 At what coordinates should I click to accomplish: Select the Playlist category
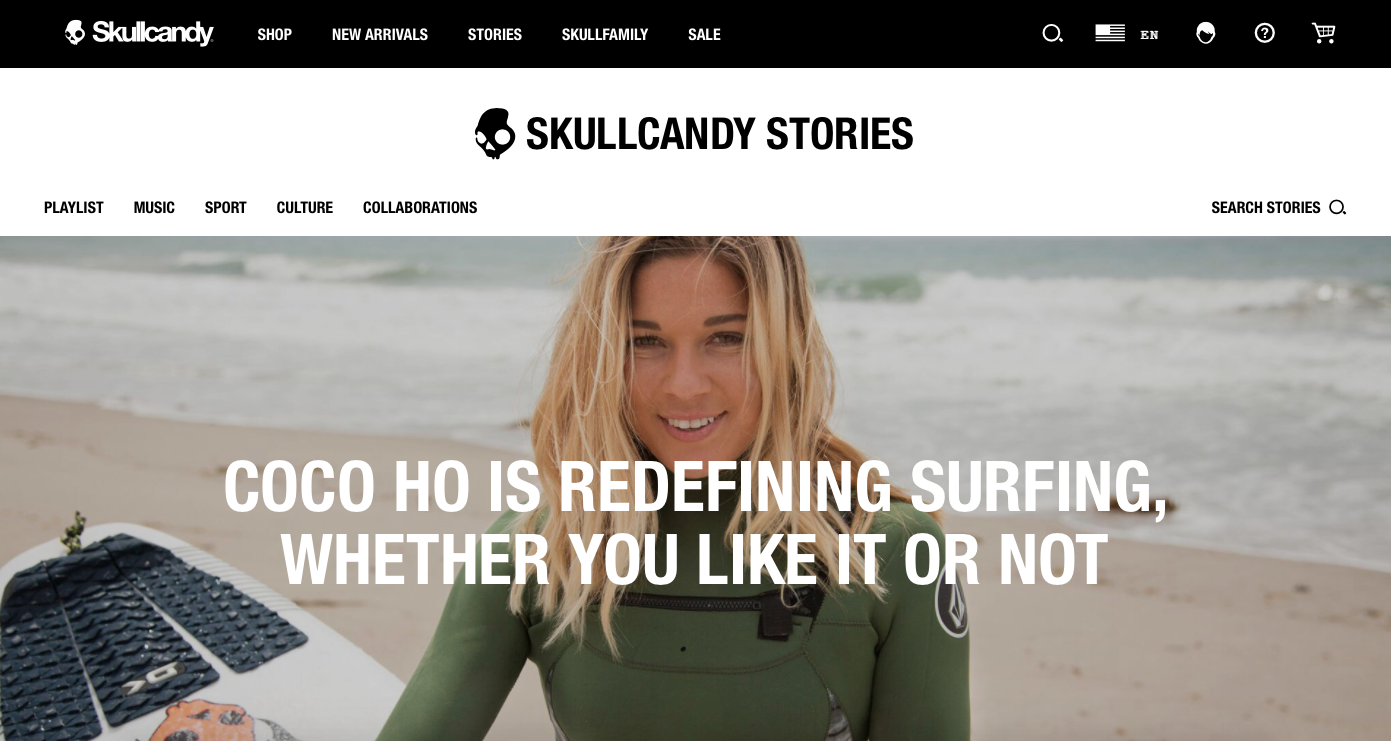click(74, 208)
